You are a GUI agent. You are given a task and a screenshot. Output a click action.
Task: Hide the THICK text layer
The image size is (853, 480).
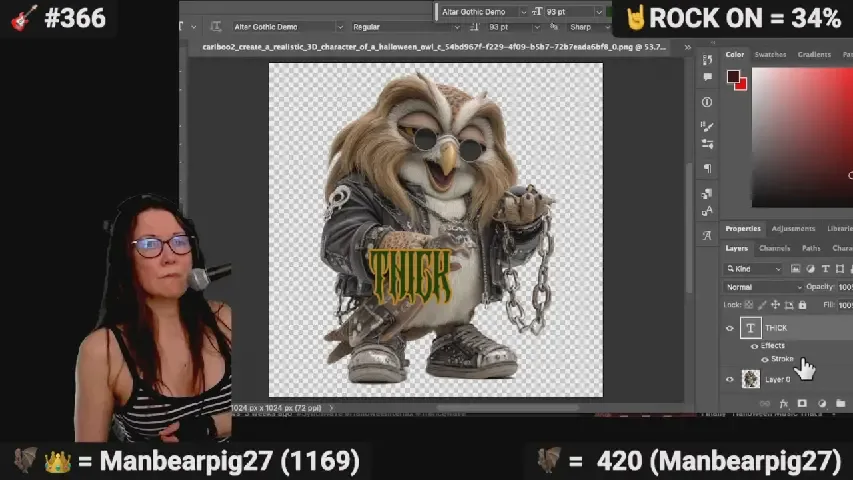729,328
